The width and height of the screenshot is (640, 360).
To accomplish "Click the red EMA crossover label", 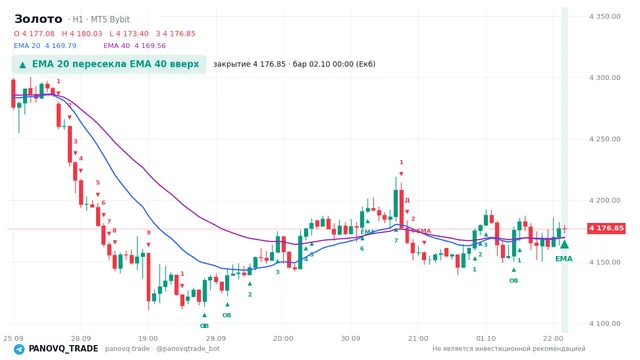I will [423, 231].
